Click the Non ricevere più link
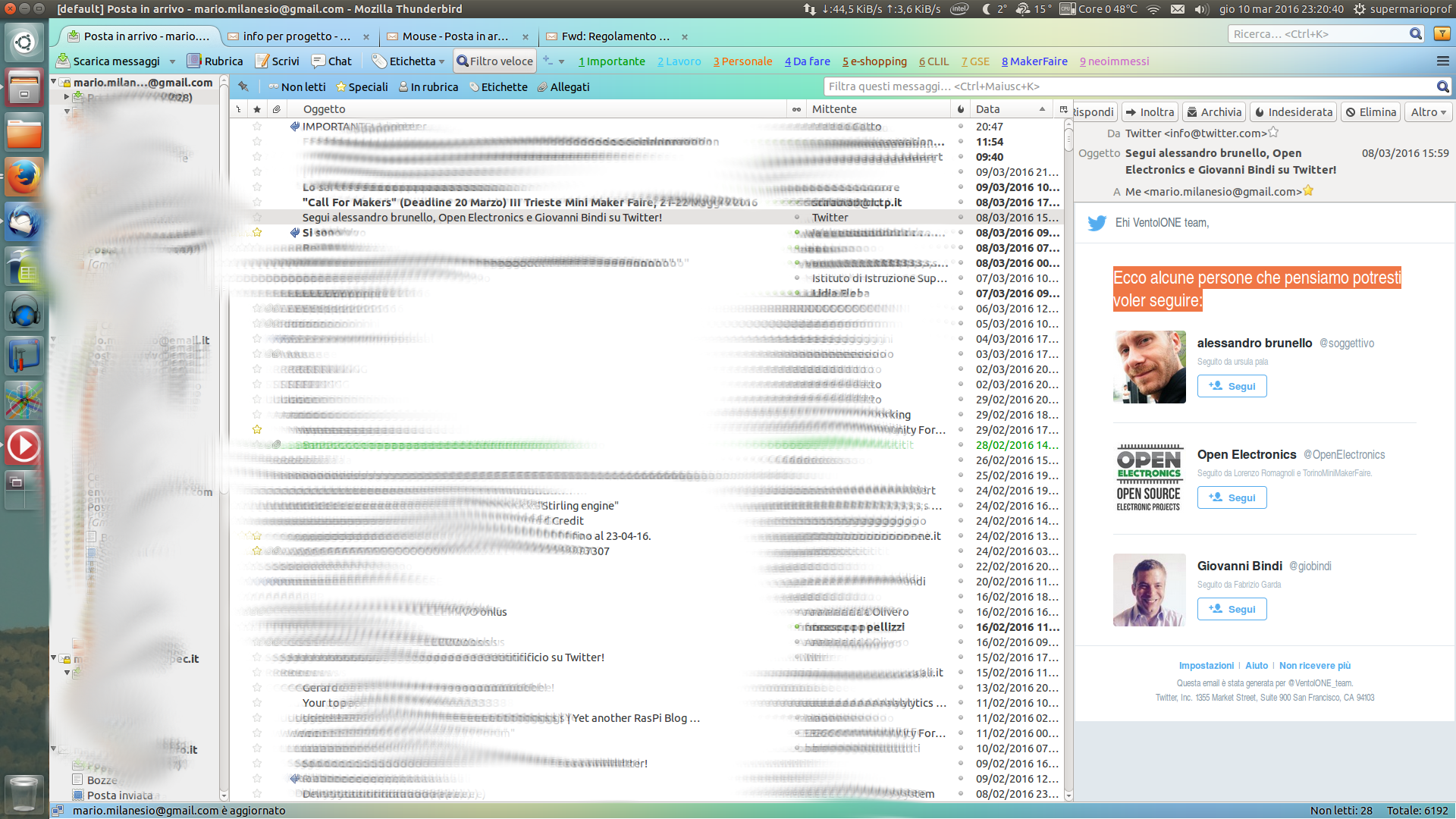The width and height of the screenshot is (1456, 819). (x=1314, y=666)
